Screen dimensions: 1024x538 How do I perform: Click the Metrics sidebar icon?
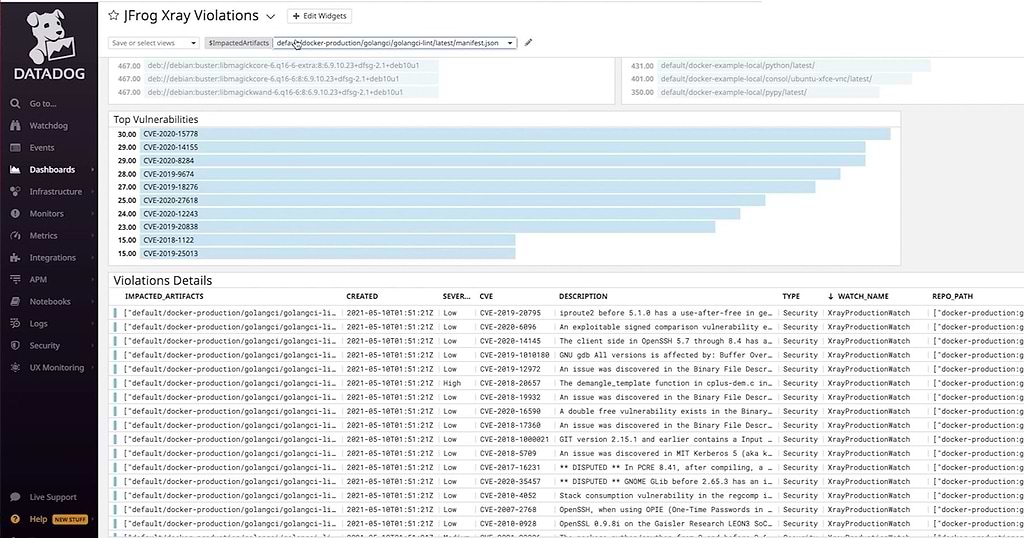click(15, 236)
